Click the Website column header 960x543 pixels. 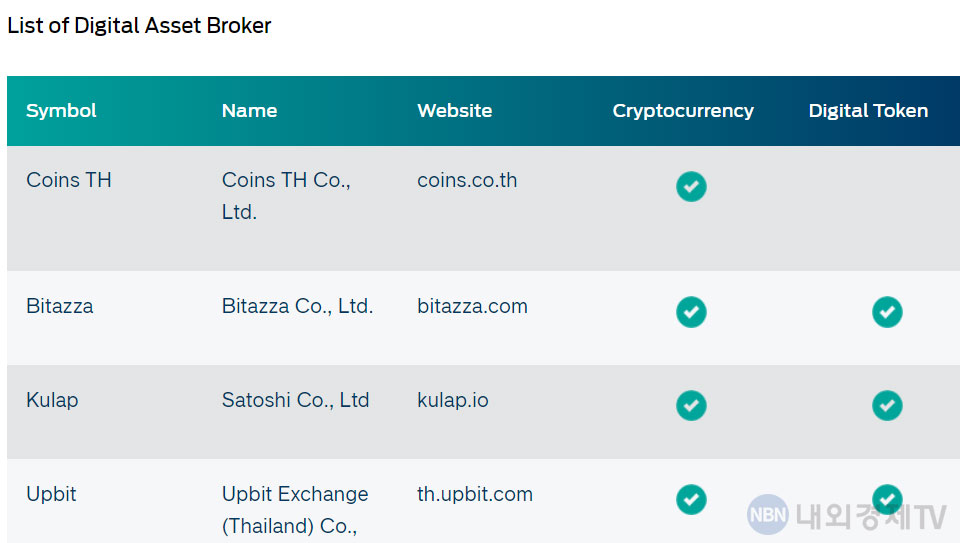click(454, 111)
